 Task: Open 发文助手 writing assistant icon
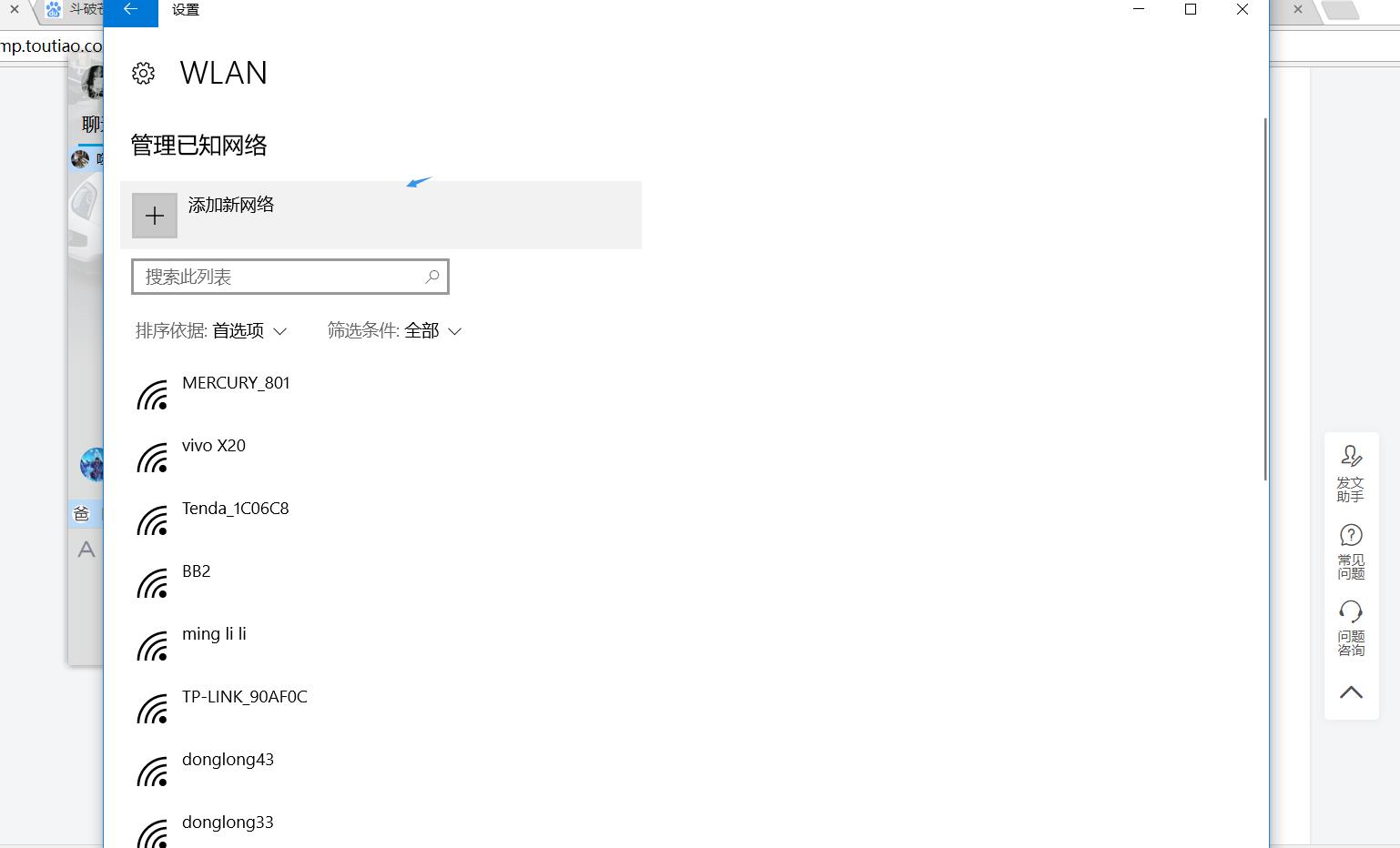(x=1351, y=472)
